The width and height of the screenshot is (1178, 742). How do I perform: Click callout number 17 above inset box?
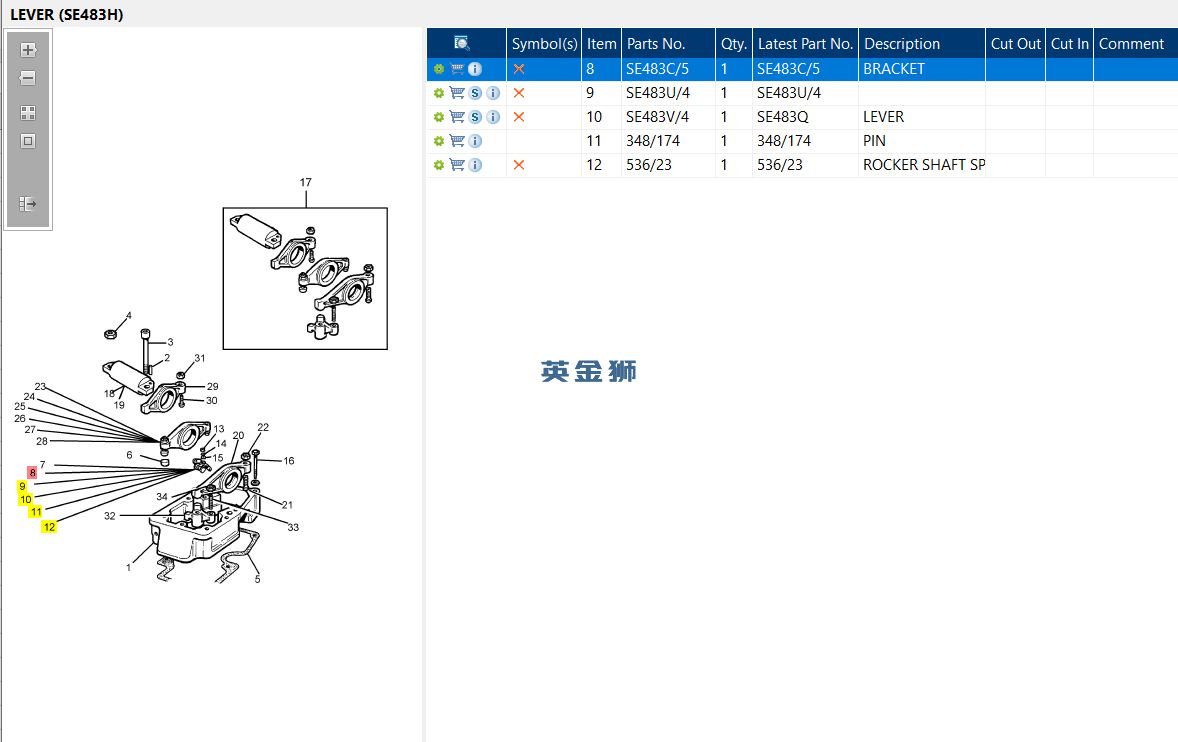(x=306, y=182)
